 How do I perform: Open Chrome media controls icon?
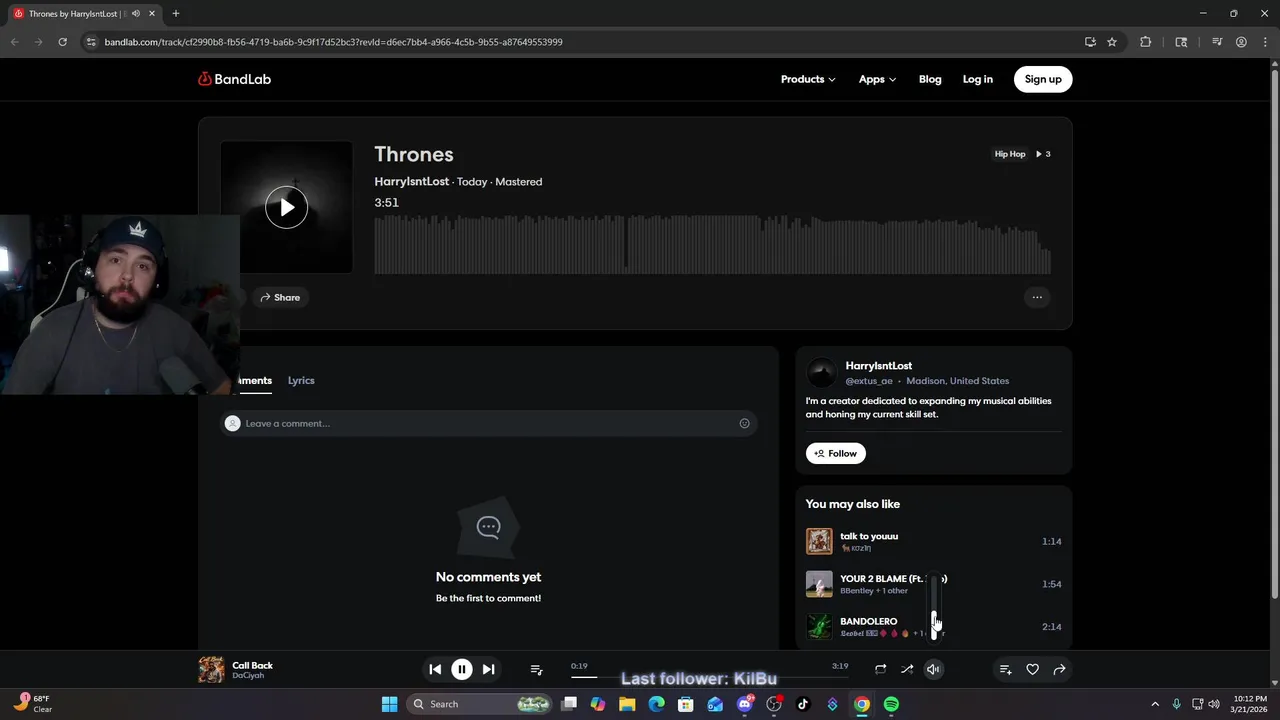pyautogui.click(x=1217, y=42)
